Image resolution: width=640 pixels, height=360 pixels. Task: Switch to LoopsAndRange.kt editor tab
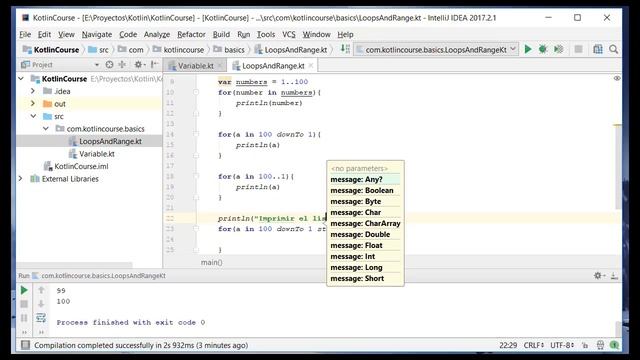pyautogui.click(x=273, y=66)
